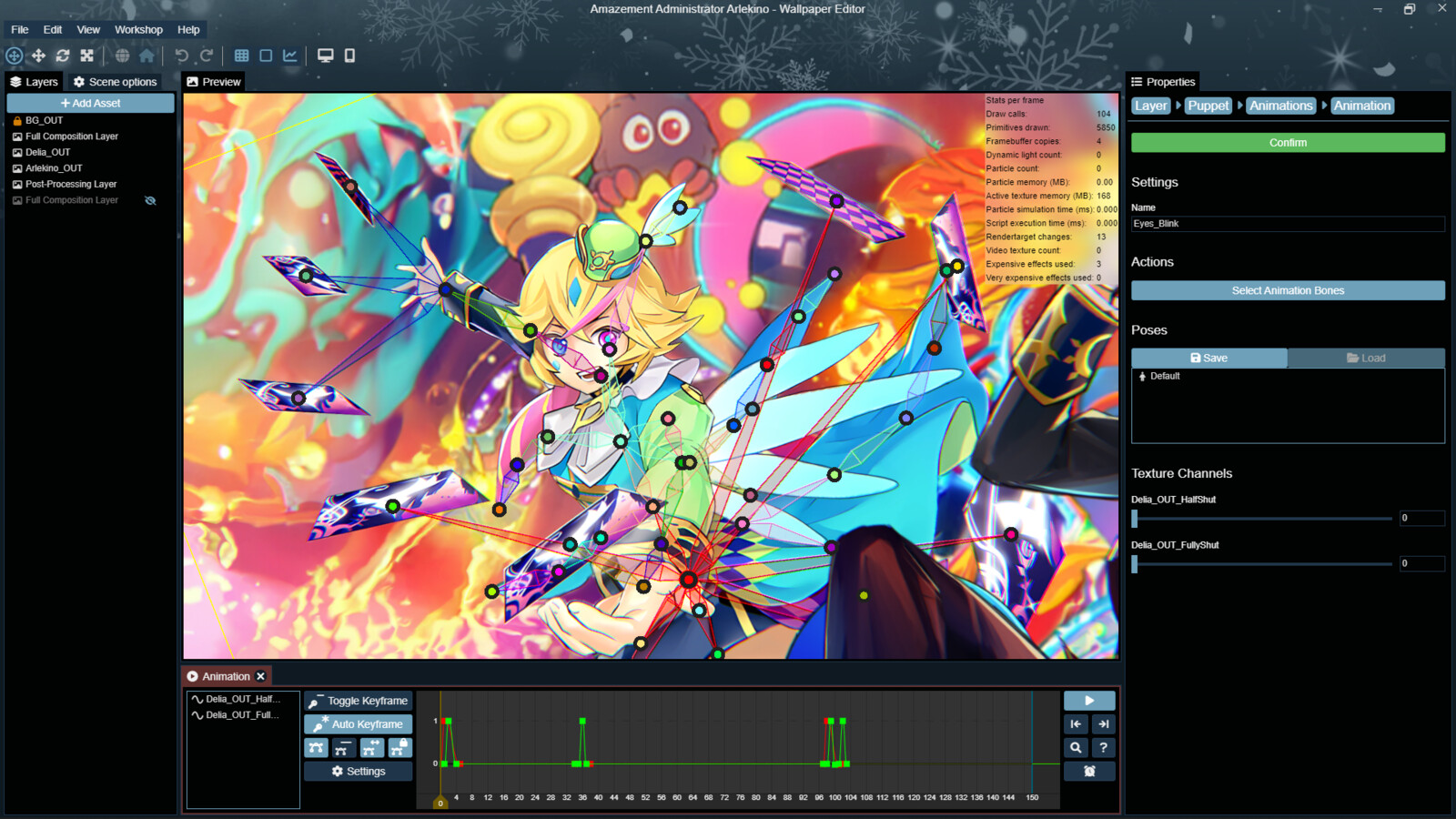
Task: Click the Load pose button
Action: [x=1366, y=358]
